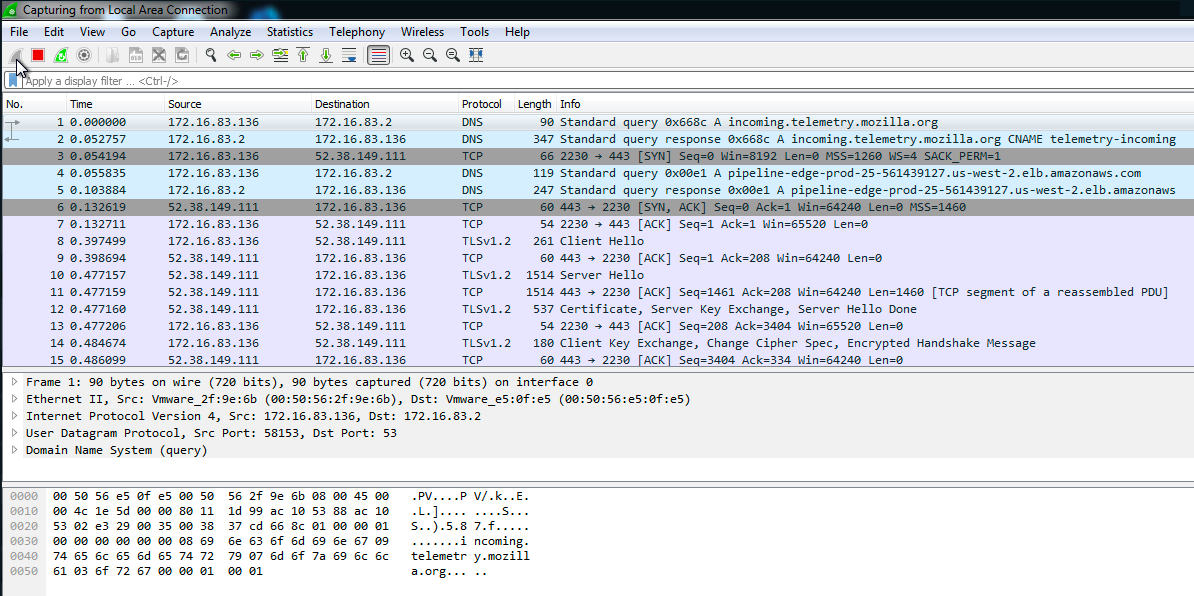Expand the Ethernet II section
The width and height of the screenshot is (1194, 596).
coord(13,399)
